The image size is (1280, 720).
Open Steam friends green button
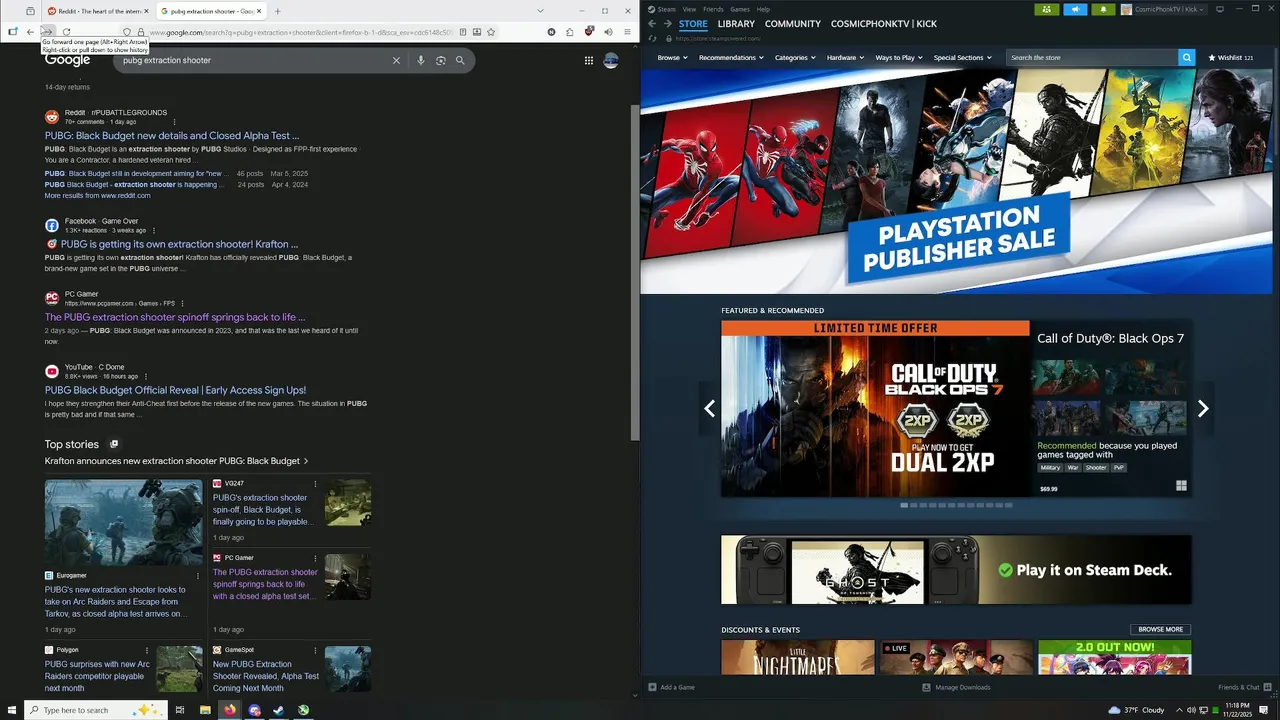point(1047,9)
